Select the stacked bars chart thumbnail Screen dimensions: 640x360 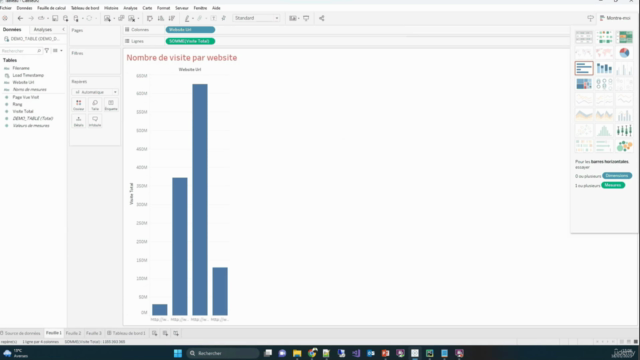[604, 68]
